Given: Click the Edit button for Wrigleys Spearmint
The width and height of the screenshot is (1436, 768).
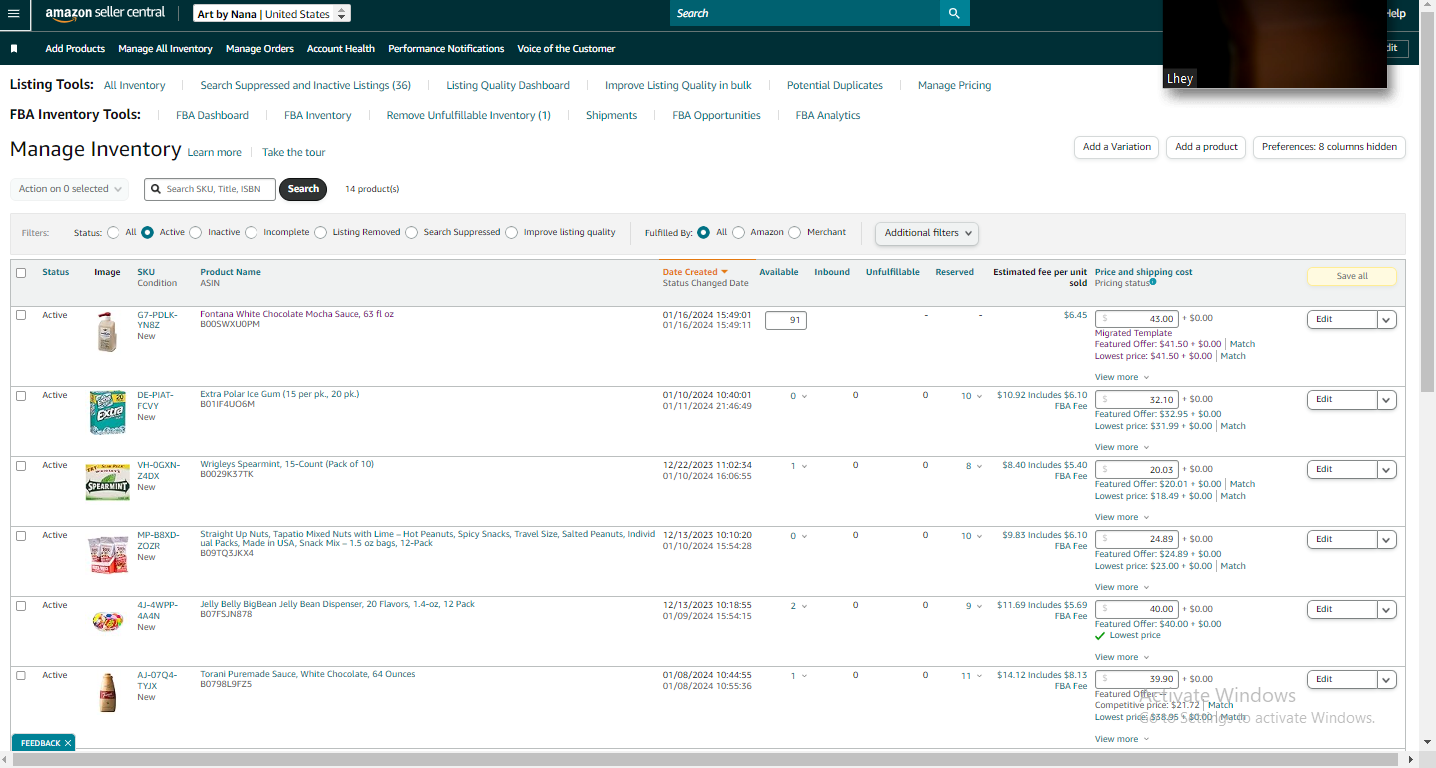Looking at the screenshot, I should coord(1342,470).
